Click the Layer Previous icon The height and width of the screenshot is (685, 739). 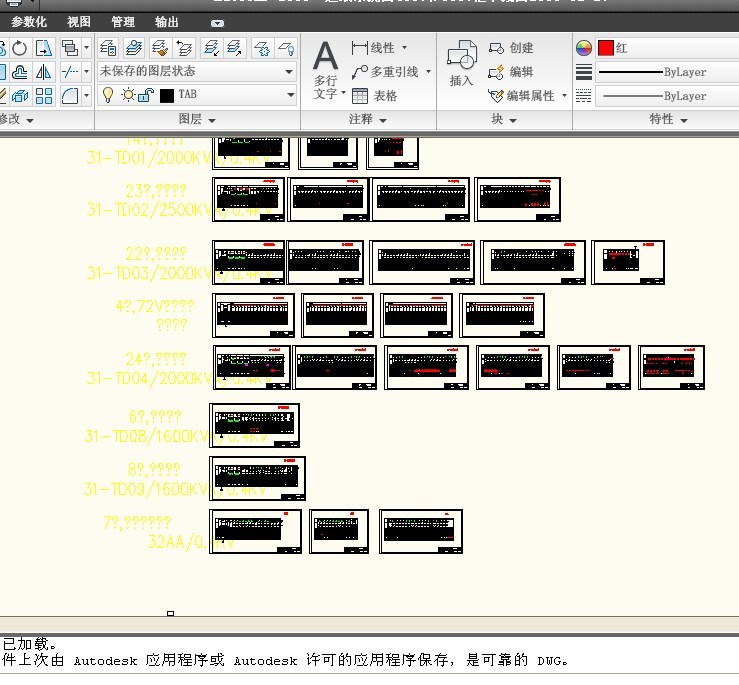coord(184,48)
